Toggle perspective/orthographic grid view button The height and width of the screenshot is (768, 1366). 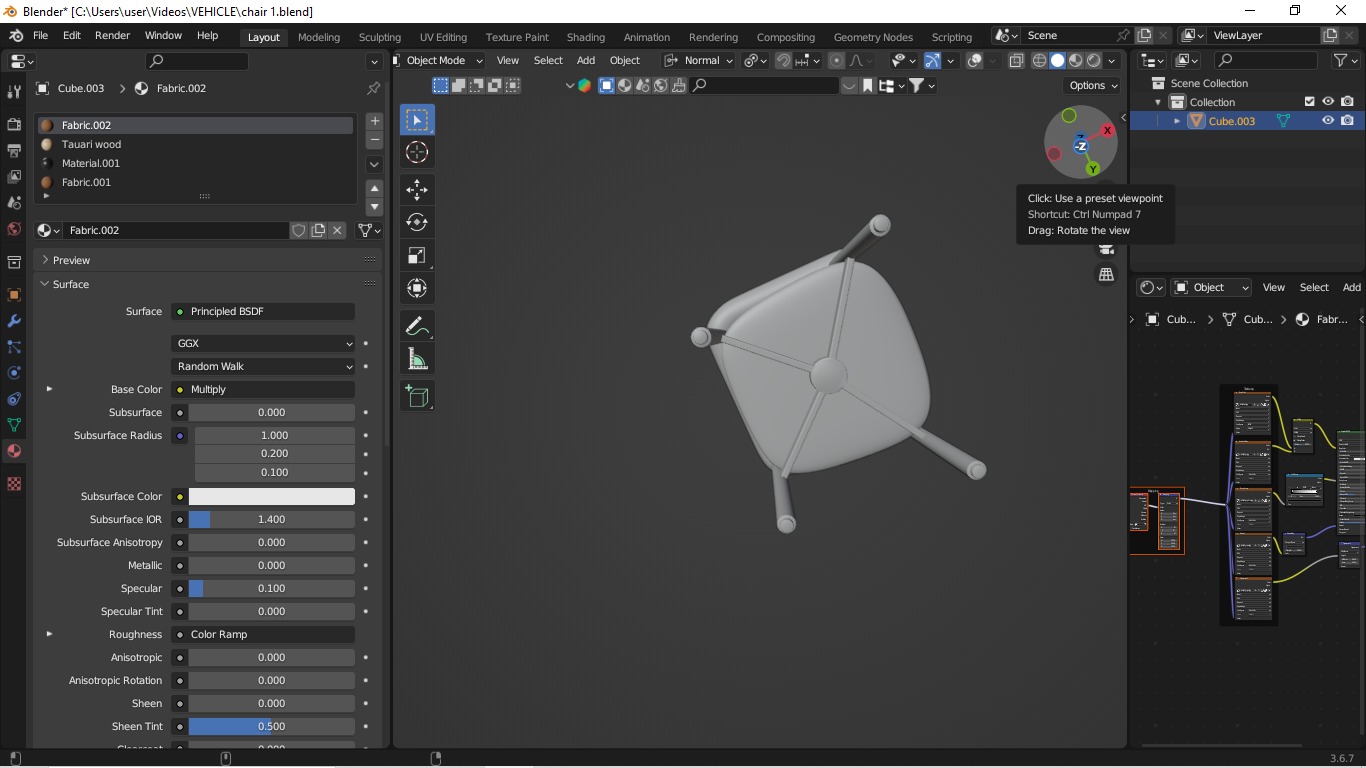(1106, 274)
